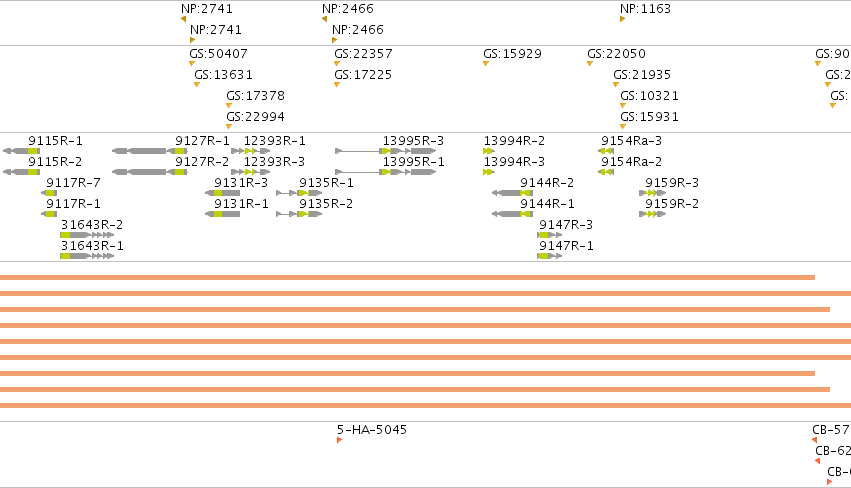The height and width of the screenshot is (488, 851).
Task: Select the 9154Ra-3 transcript glyph
Action: pos(606,151)
